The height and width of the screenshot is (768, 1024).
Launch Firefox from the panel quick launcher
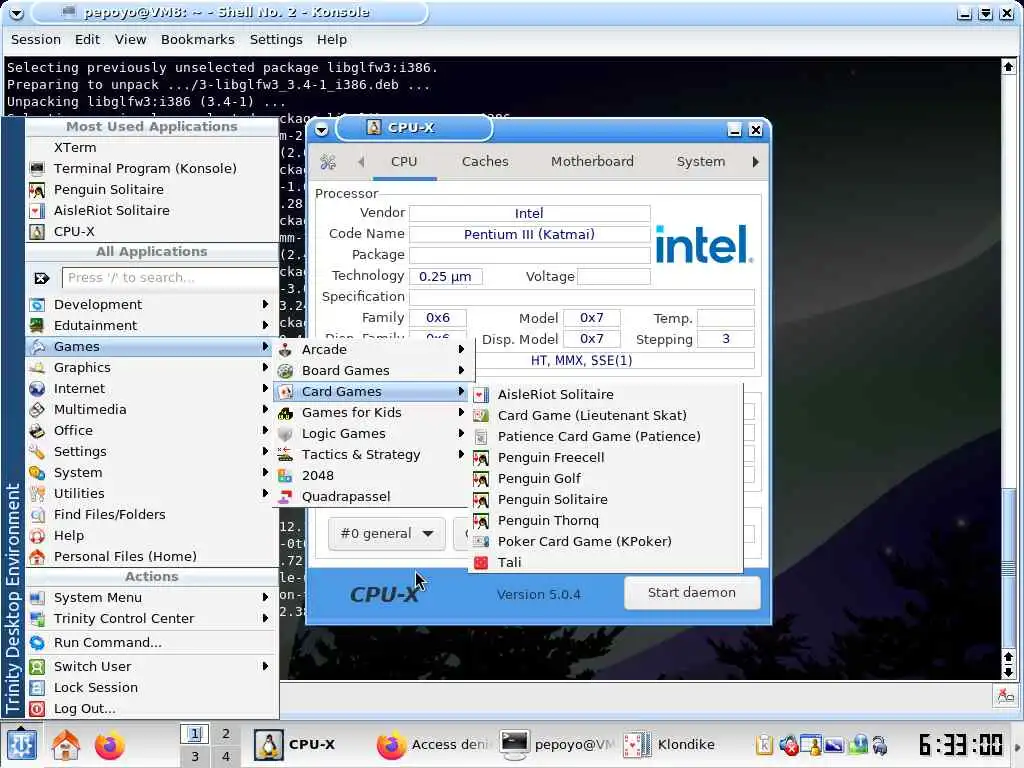(109, 745)
